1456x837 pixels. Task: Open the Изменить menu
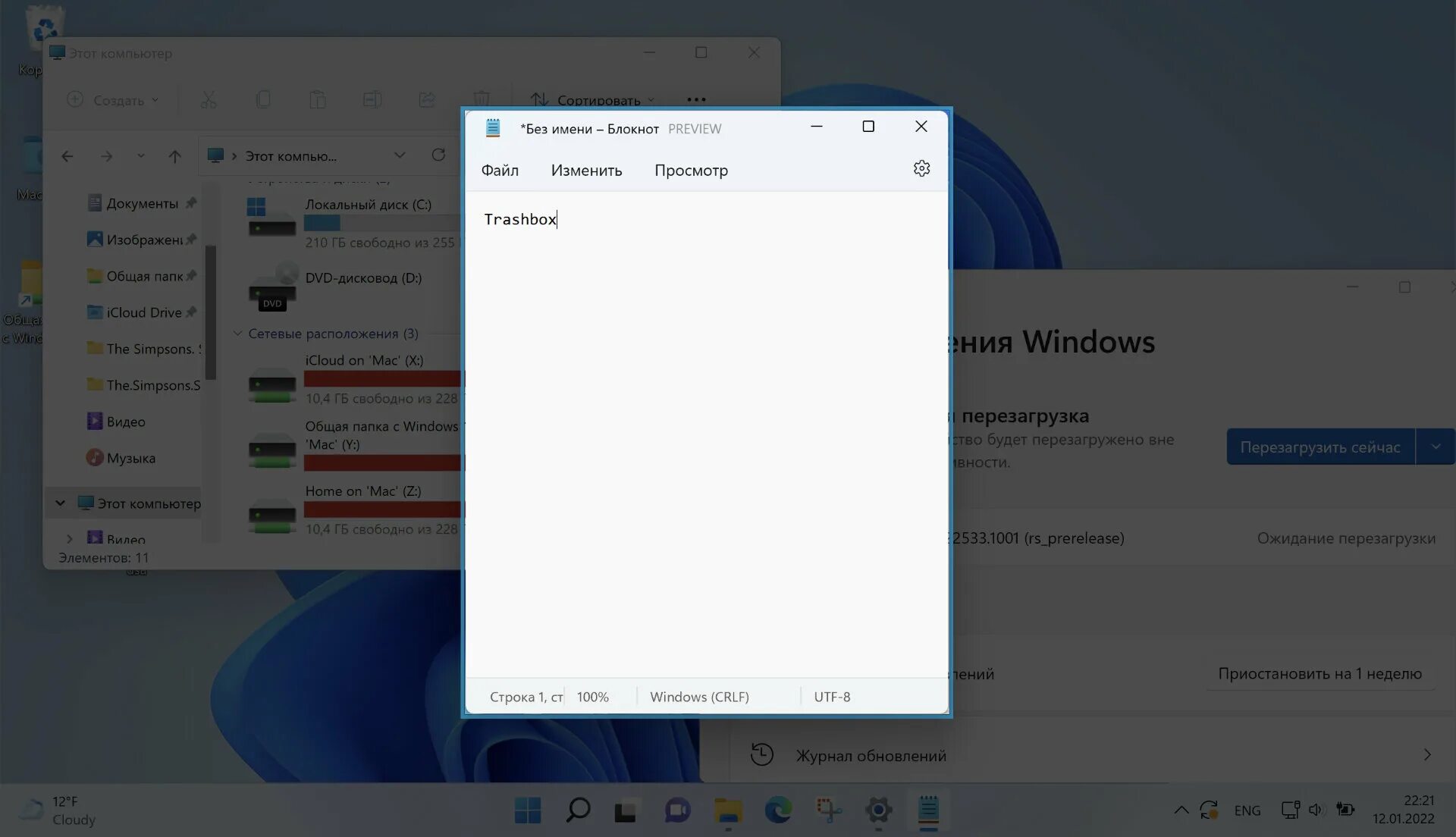[x=586, y=171]
